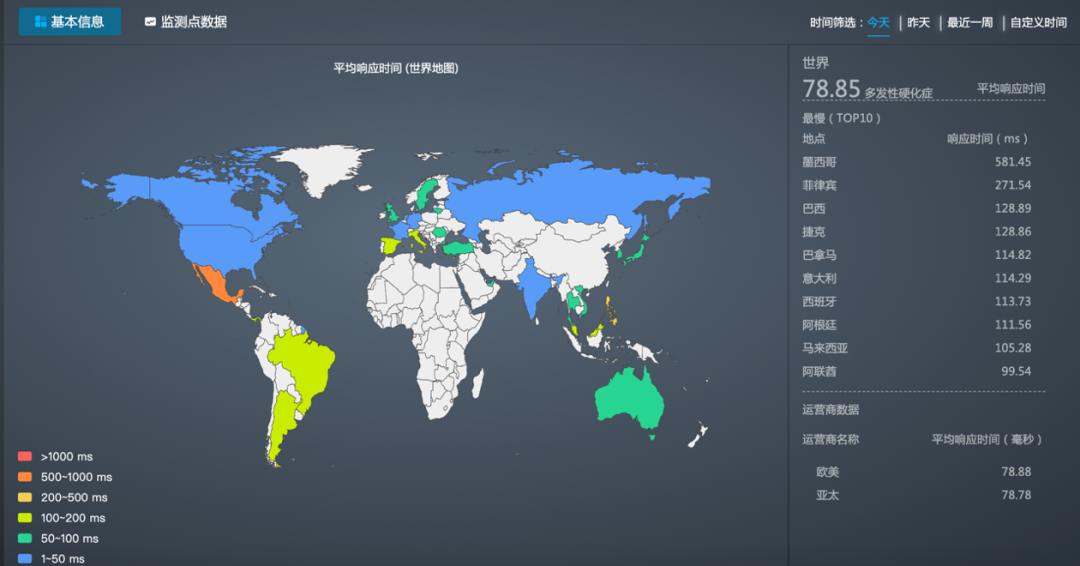The height and width of the screenshot is (566, 1080).
Task: Click the orange 500~1000 ms legend swatch
Action: 25,476
